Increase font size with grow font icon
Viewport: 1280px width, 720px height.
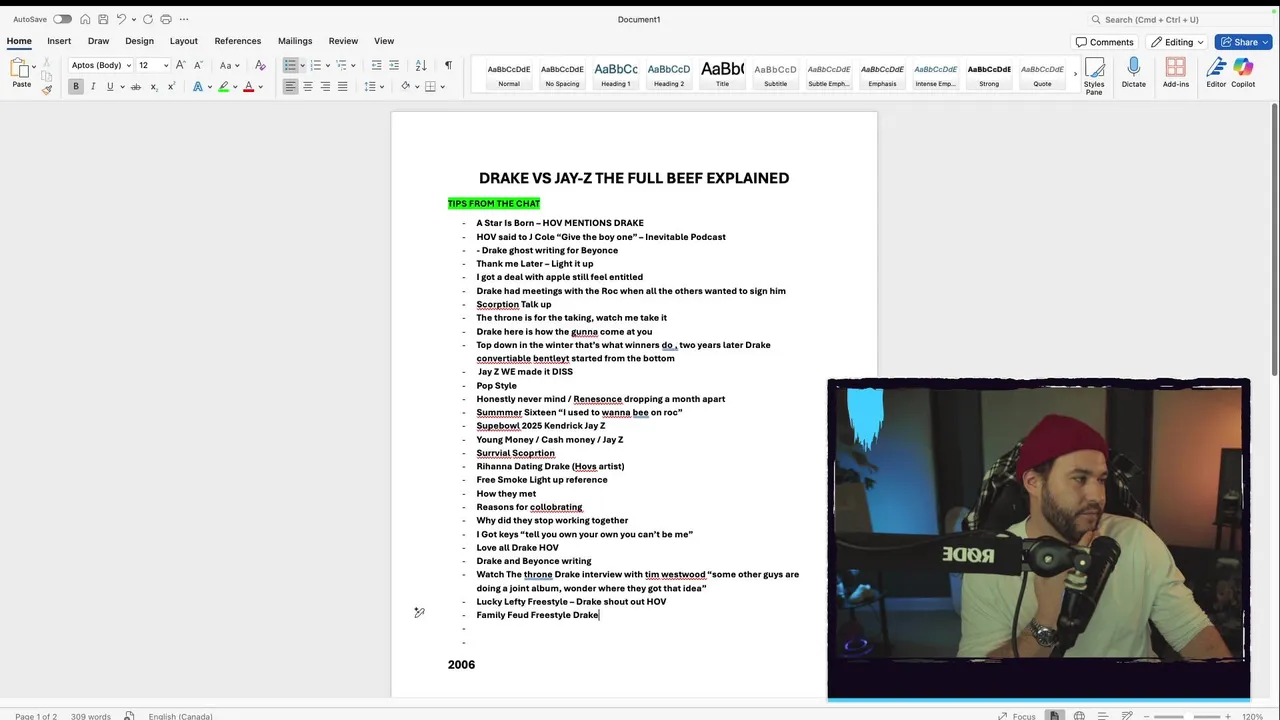[x=181, y=65]
